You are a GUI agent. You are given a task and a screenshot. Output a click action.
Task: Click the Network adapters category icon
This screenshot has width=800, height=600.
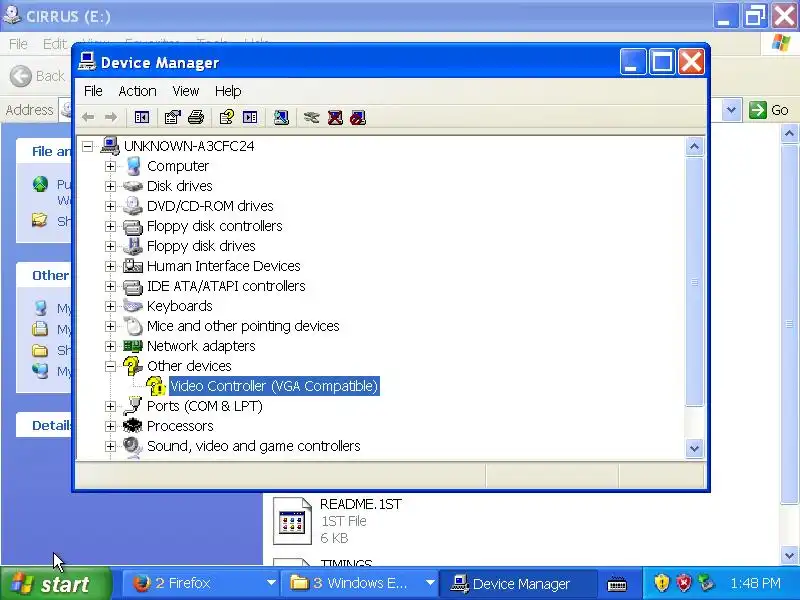pos(133,346)
